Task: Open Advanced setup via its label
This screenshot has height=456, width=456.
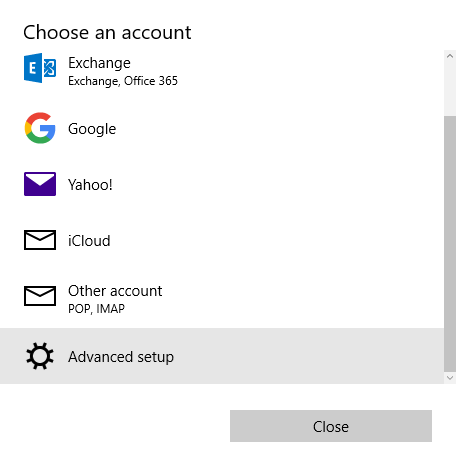Action: point(121,357)
